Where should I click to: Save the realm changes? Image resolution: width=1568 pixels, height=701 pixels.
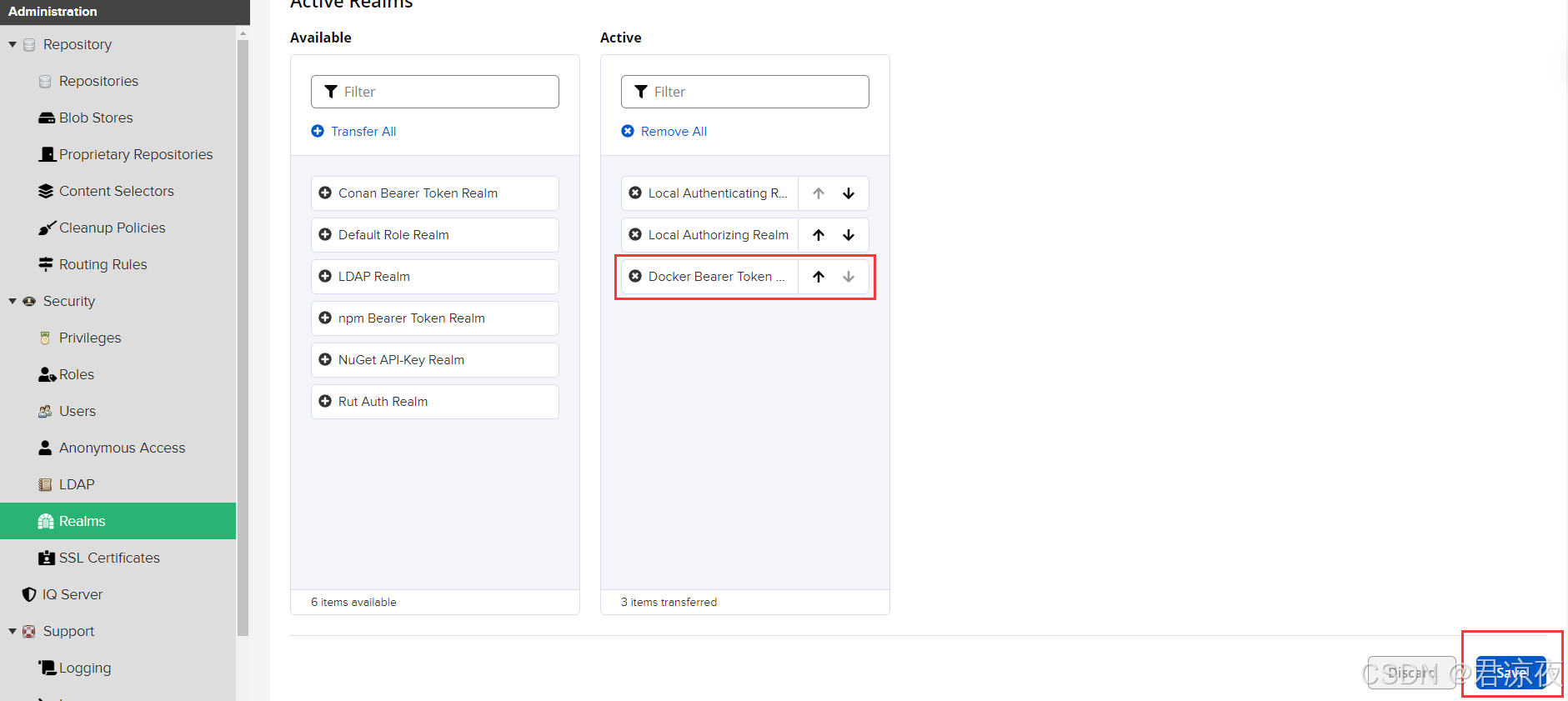point(1510,672)
